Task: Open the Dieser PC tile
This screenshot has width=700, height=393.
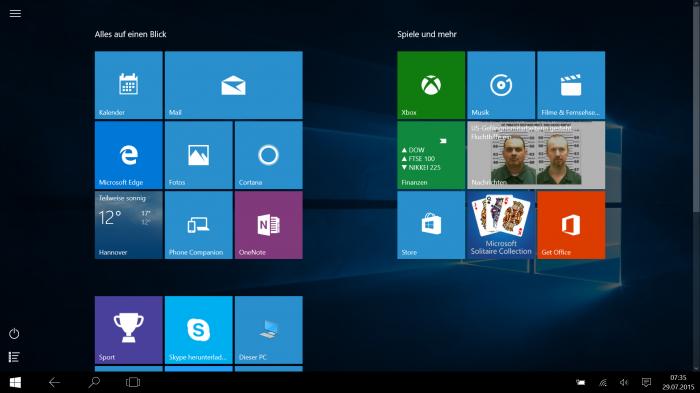Action: (268, 330)
